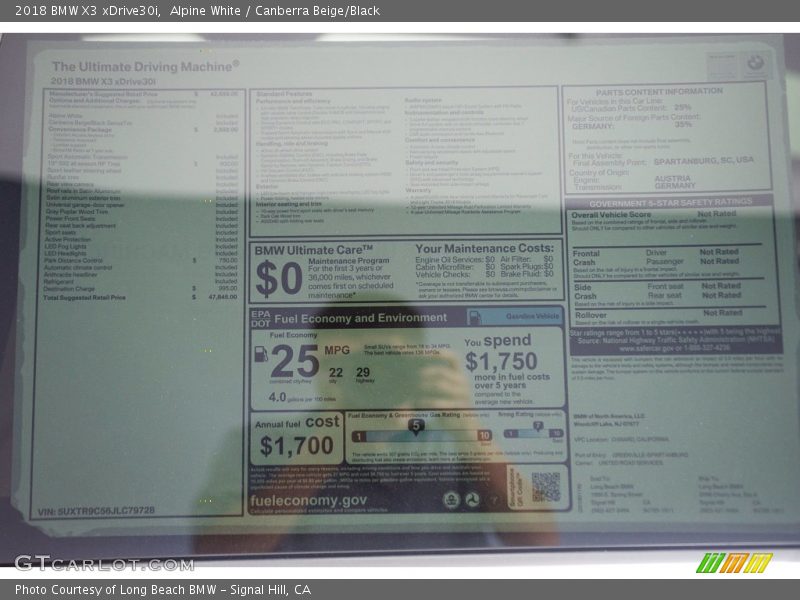This screenshot has width=800, height=600.
Task: Click the 'BMW Ultimate Care' heading
Action: 314,250
